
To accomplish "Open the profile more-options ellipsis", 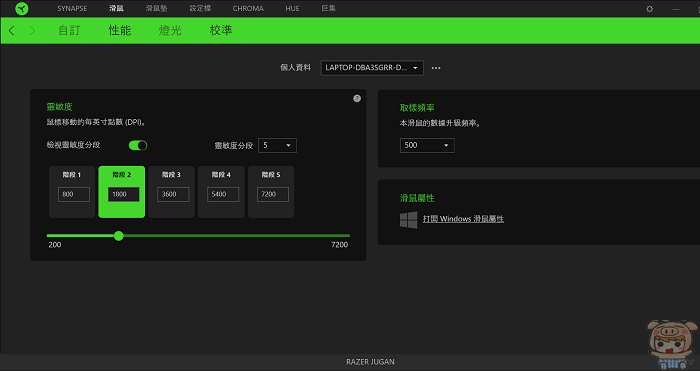I will [436, 68].
